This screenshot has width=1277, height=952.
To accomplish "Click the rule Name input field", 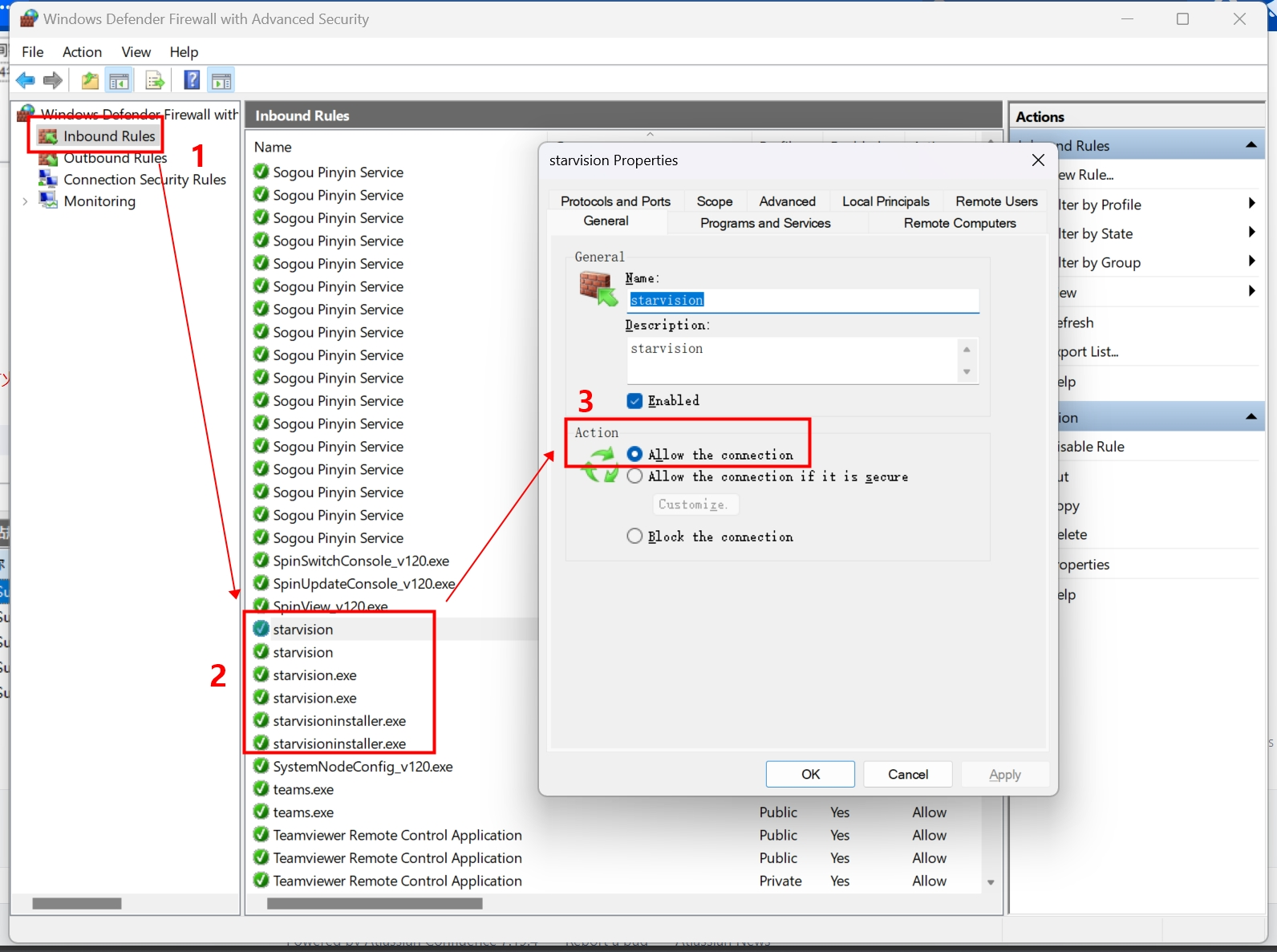I will point(803,300).
